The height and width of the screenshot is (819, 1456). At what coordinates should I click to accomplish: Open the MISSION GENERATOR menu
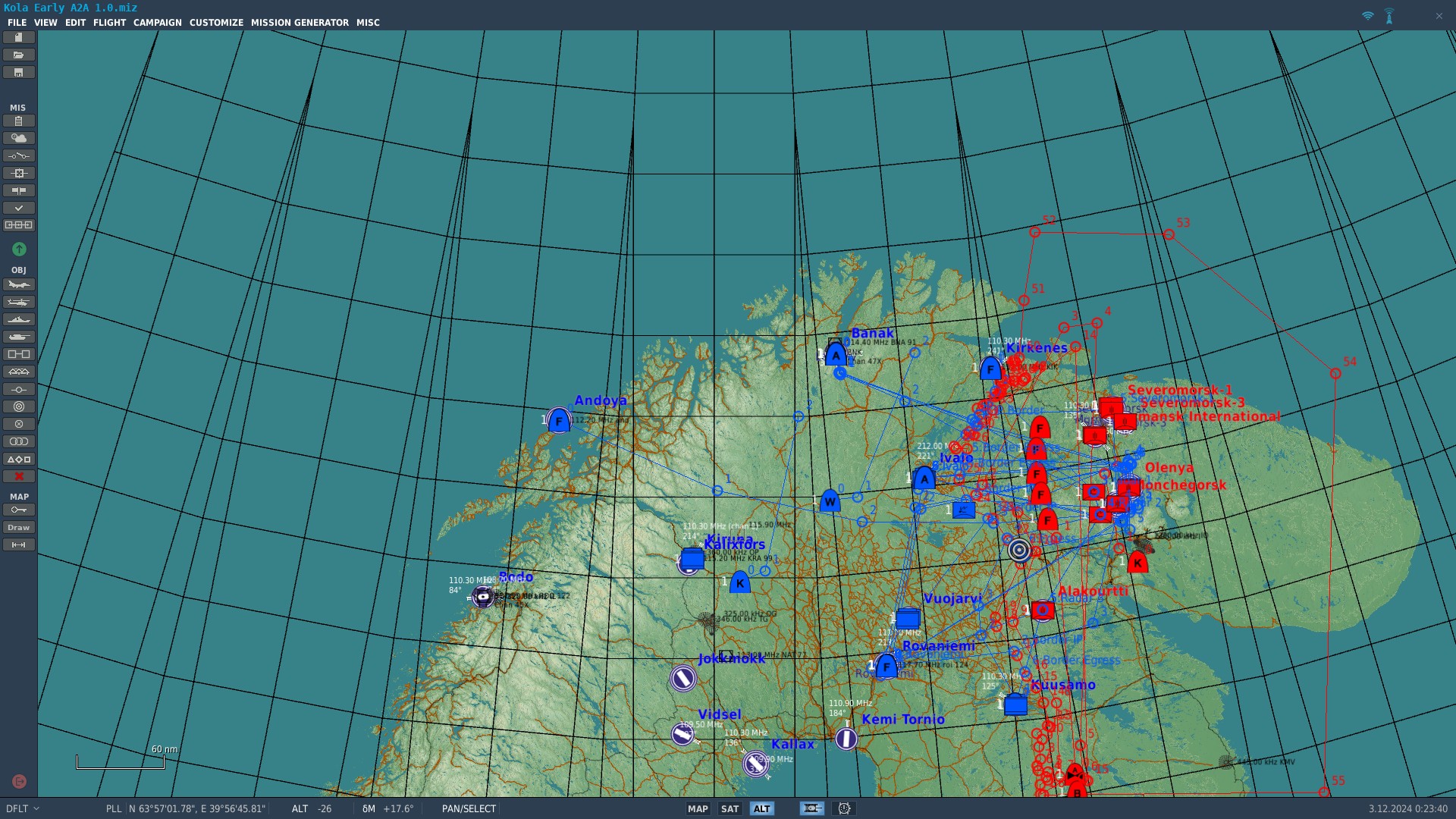300,23
